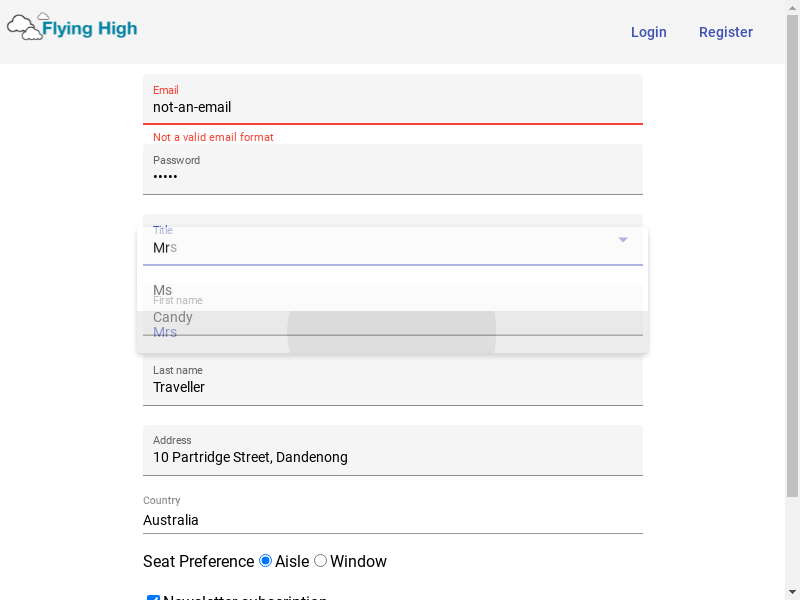Select the Aisle seat radio button

pyautogui.click(x=265, y=561)
